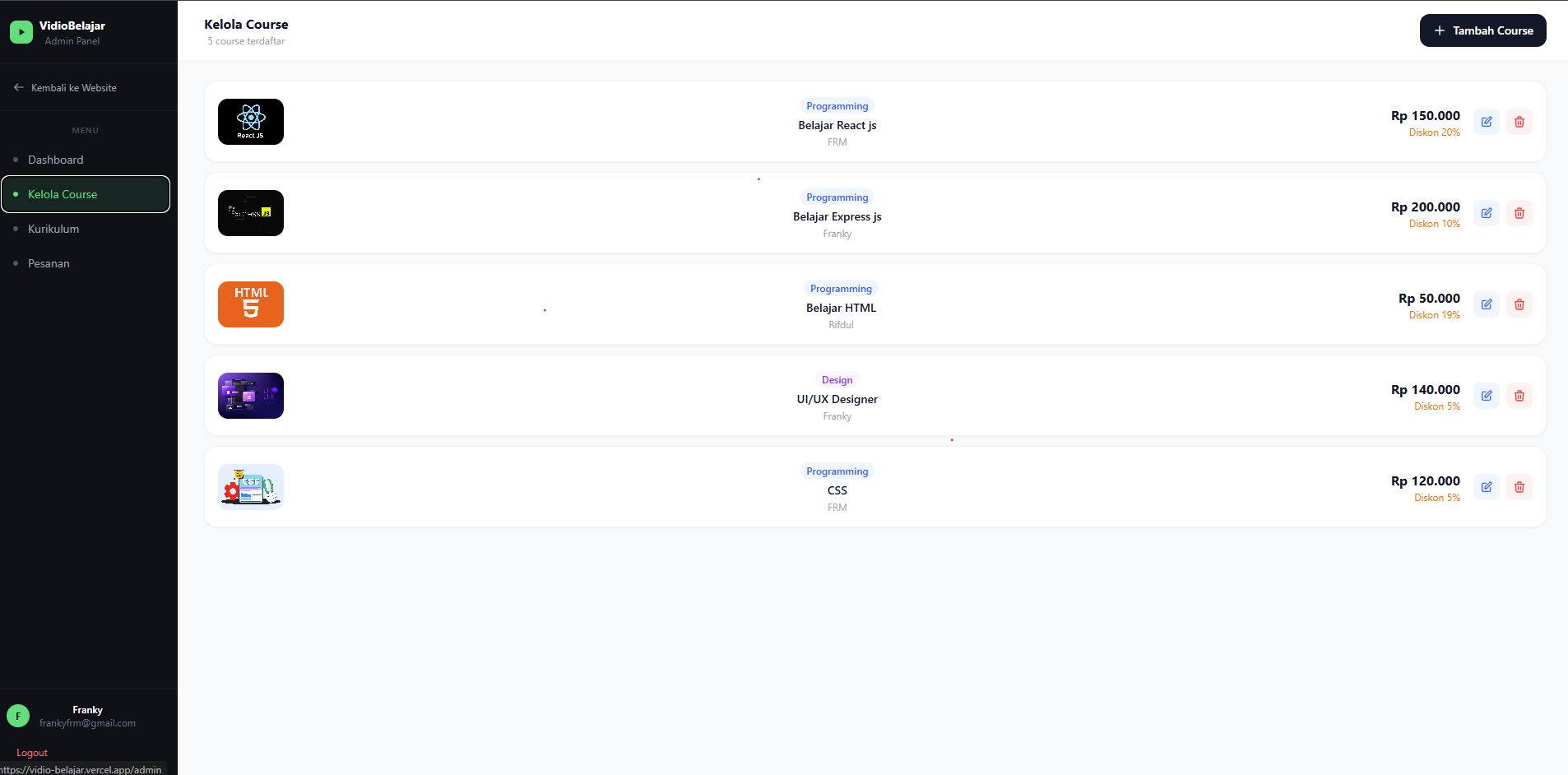Screen dimensions: 1568x775
Task: Log out using the Logout link
Action: point(32,753)
